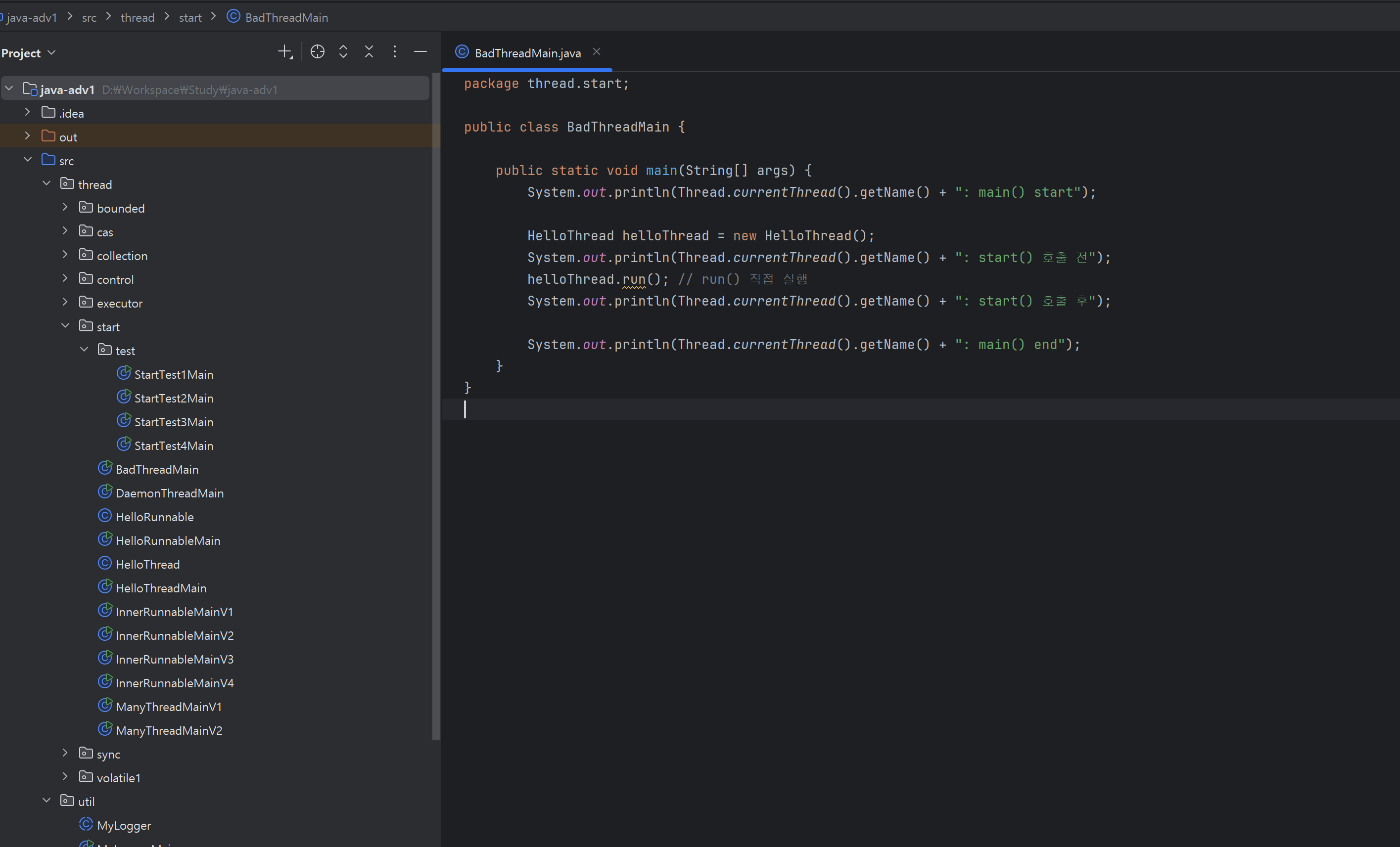Select ManyThreadMainV1 class icon in tree

(x=105, y=706)
